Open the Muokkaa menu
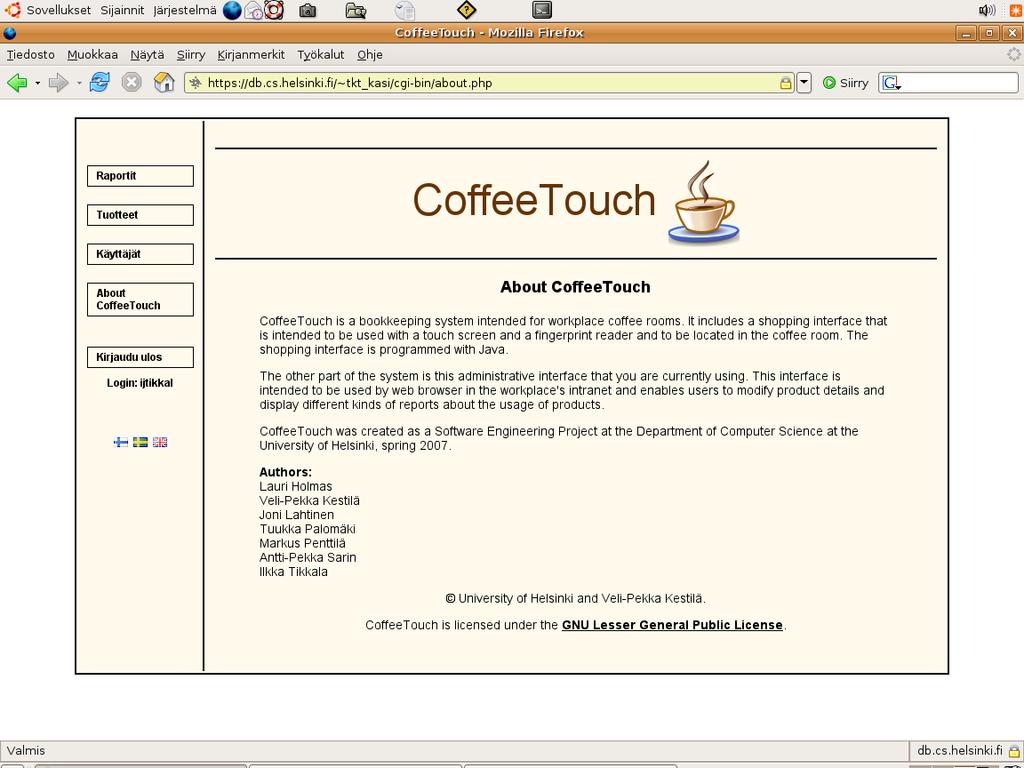Viewport: 1024px width, 768px height. [93, 55]
